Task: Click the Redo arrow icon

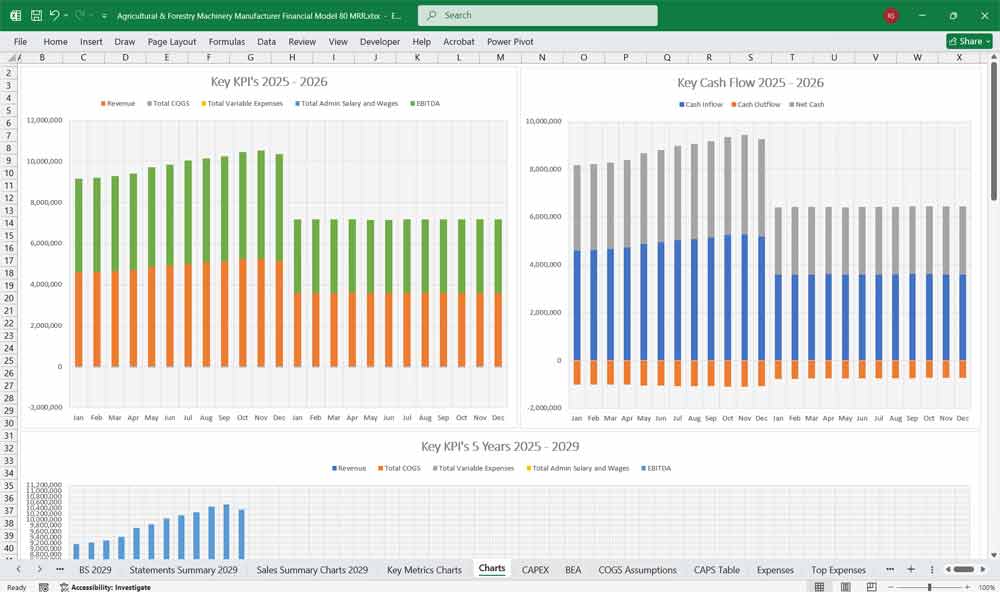Action: pyautogui.click(x=80, y=16)
